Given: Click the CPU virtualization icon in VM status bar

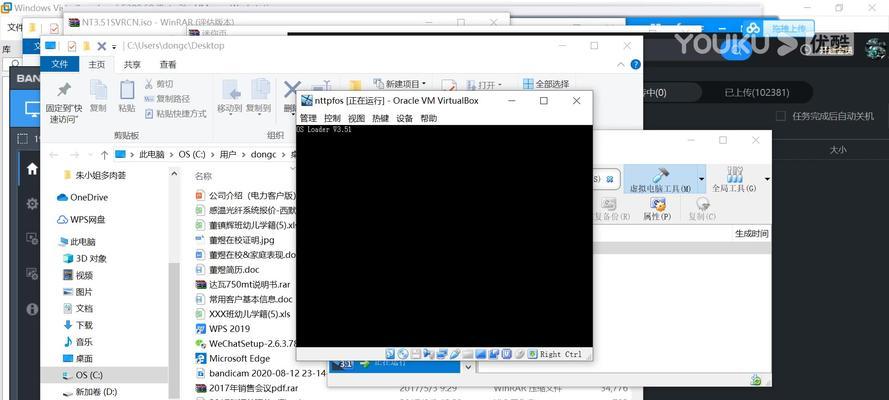Looking at the screenshot, I should pyautogui.click(x=507, y=354).
